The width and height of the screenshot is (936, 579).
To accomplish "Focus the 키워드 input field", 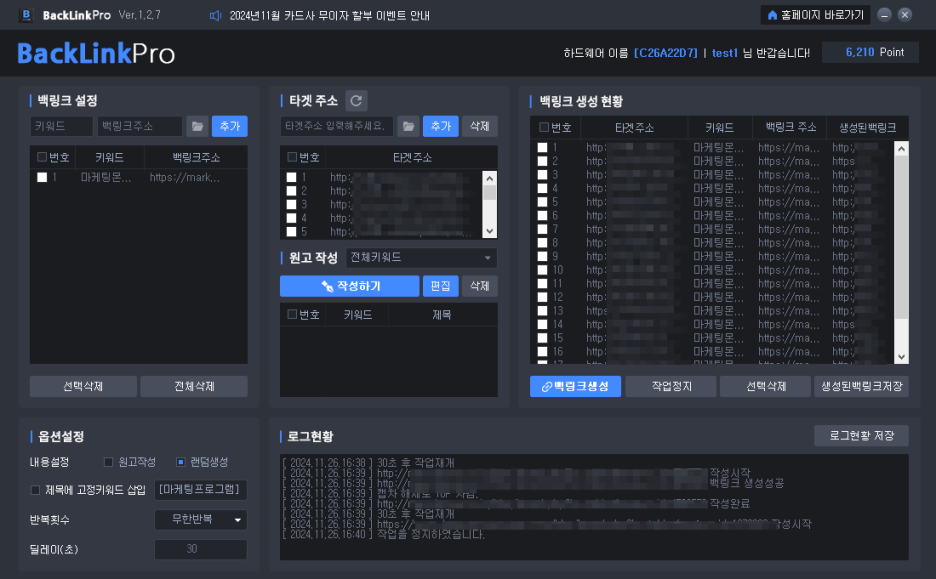I will pyautogui.click(x=62, y=126).
